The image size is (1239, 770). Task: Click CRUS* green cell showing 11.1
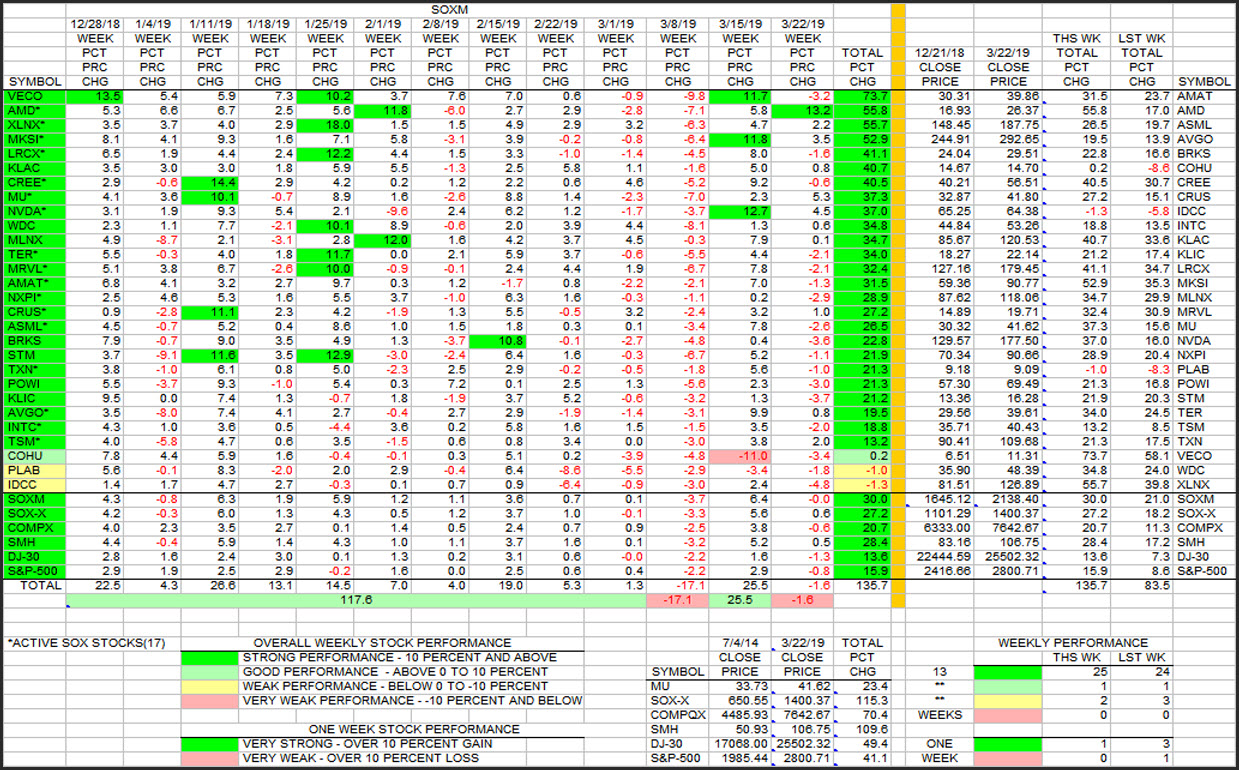click(x=210, y=313)
